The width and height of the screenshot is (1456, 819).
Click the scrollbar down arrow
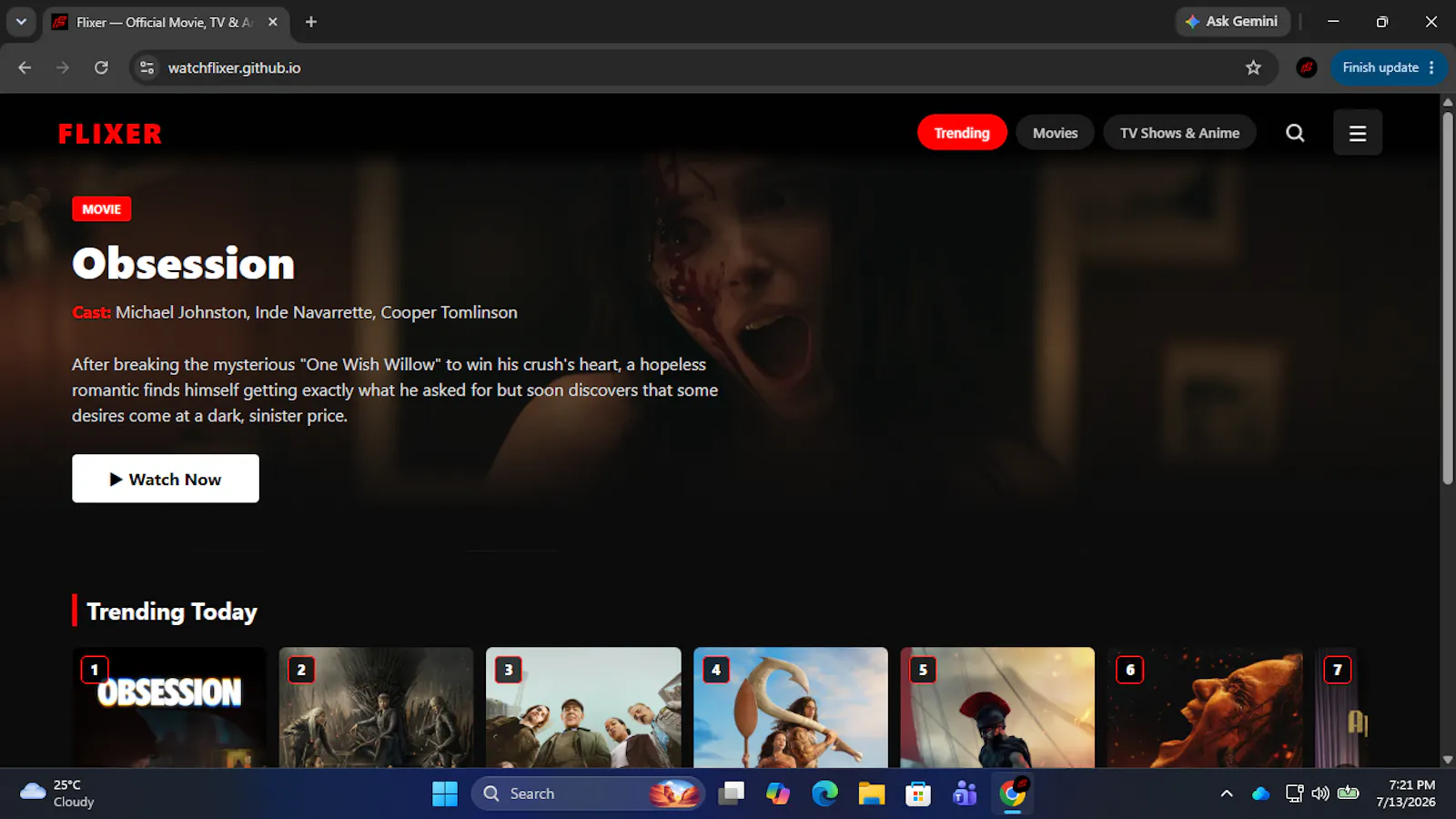click(1448, 761)
